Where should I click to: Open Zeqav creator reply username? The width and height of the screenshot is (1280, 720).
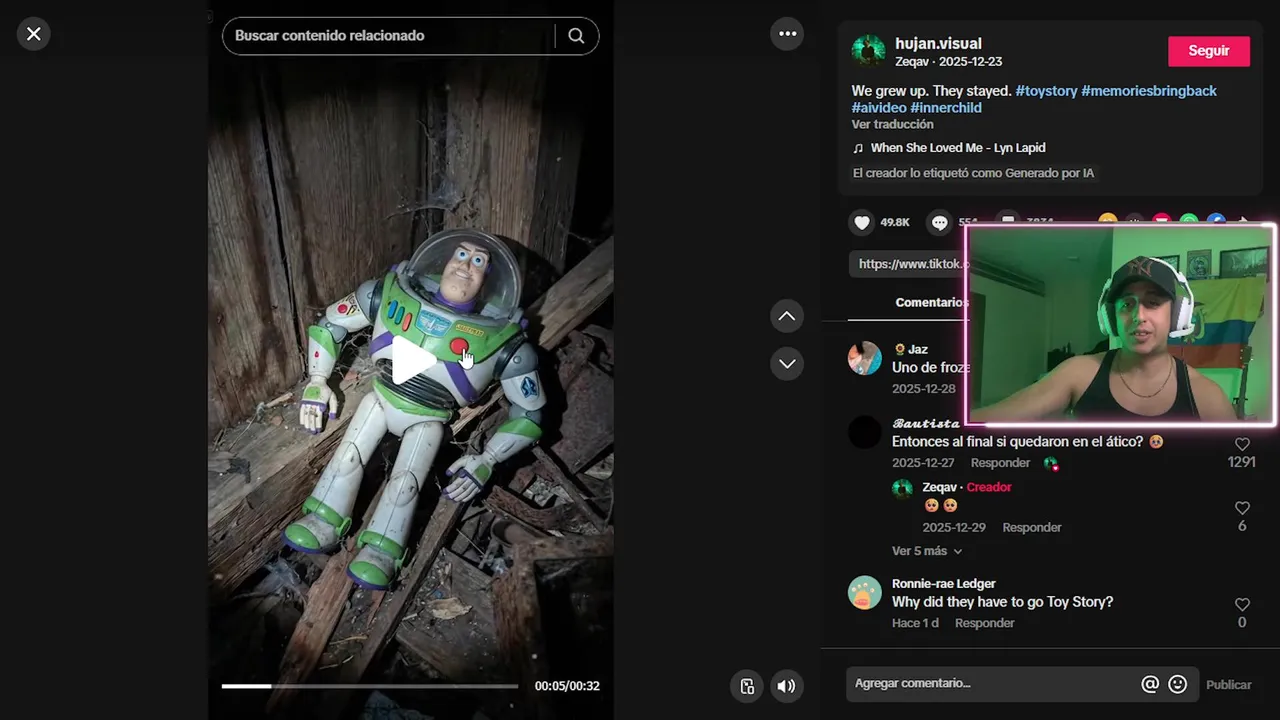click(939, 487)
